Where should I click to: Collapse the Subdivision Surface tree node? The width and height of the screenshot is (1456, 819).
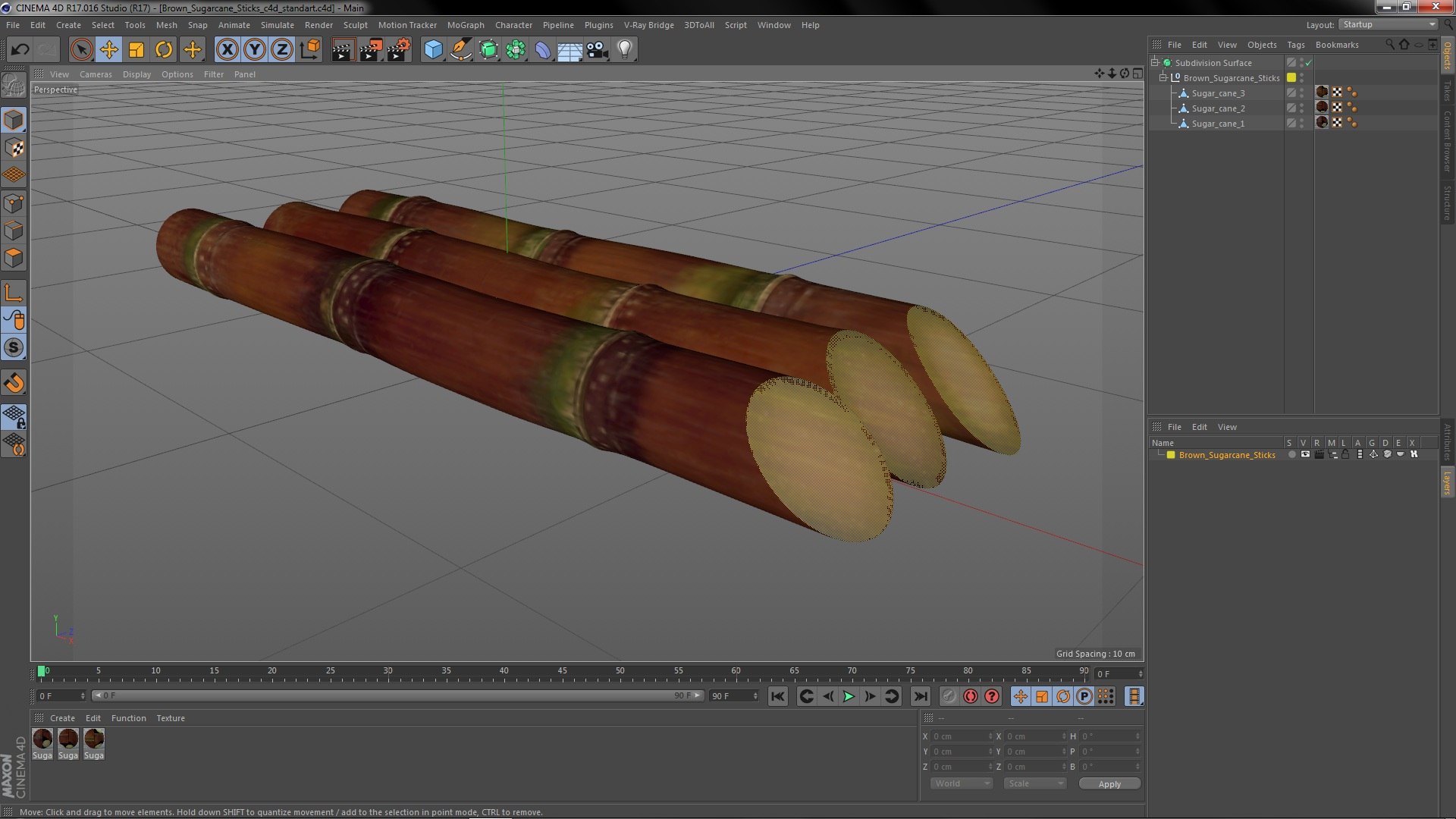tap(1155, 63)
